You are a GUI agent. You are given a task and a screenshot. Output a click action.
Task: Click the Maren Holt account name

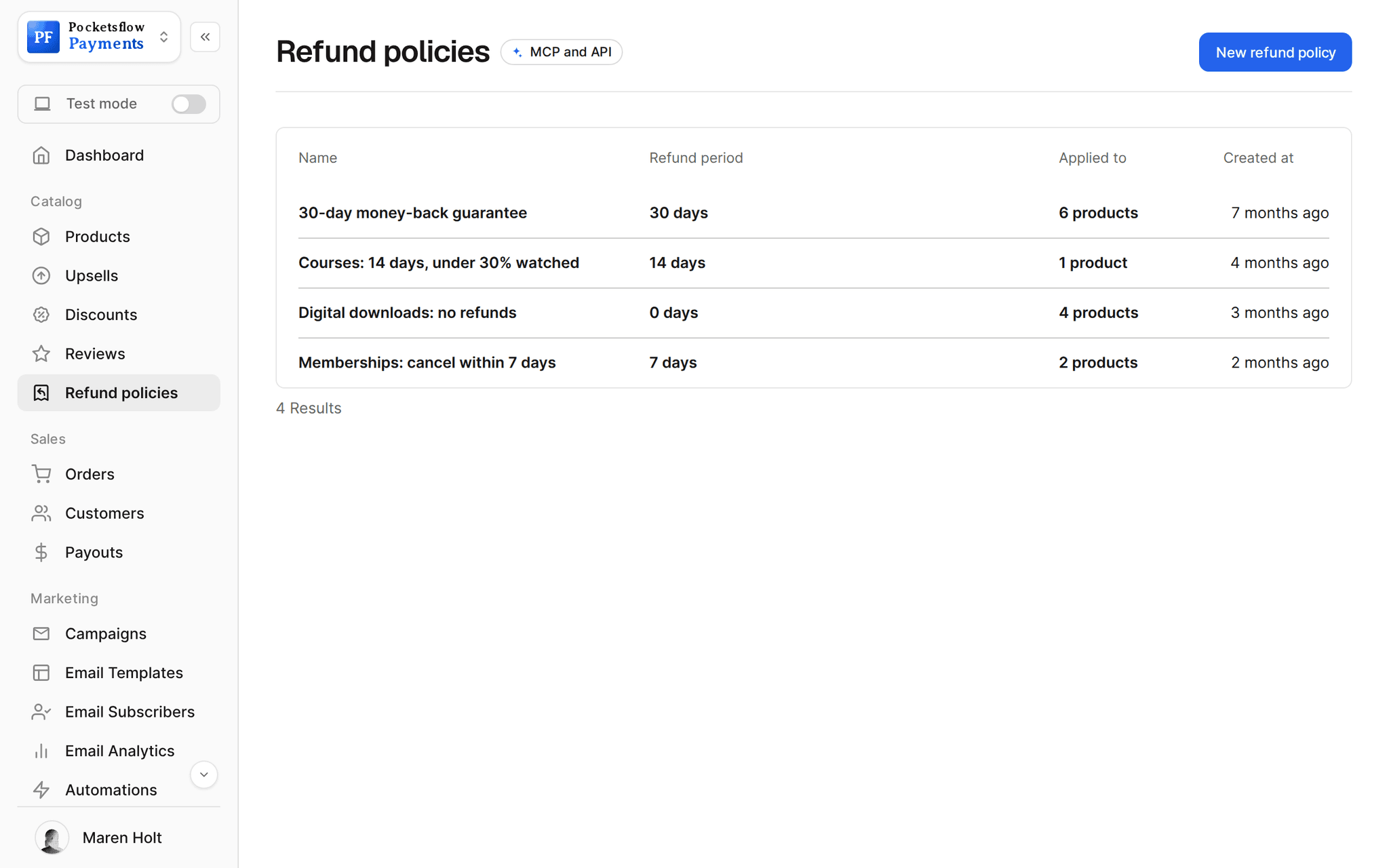[122, 837]
